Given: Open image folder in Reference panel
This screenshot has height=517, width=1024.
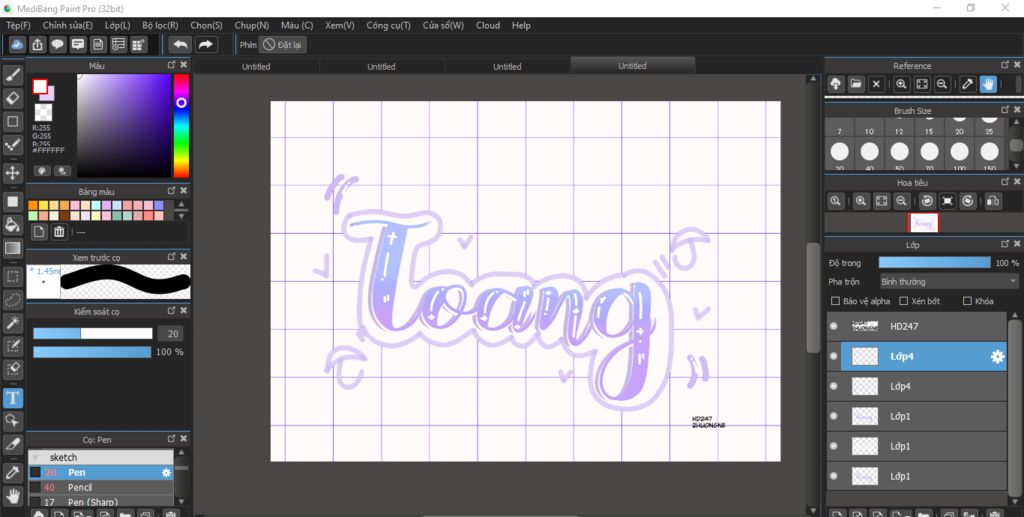Looking at the screenshot, I should pos(856,84).
